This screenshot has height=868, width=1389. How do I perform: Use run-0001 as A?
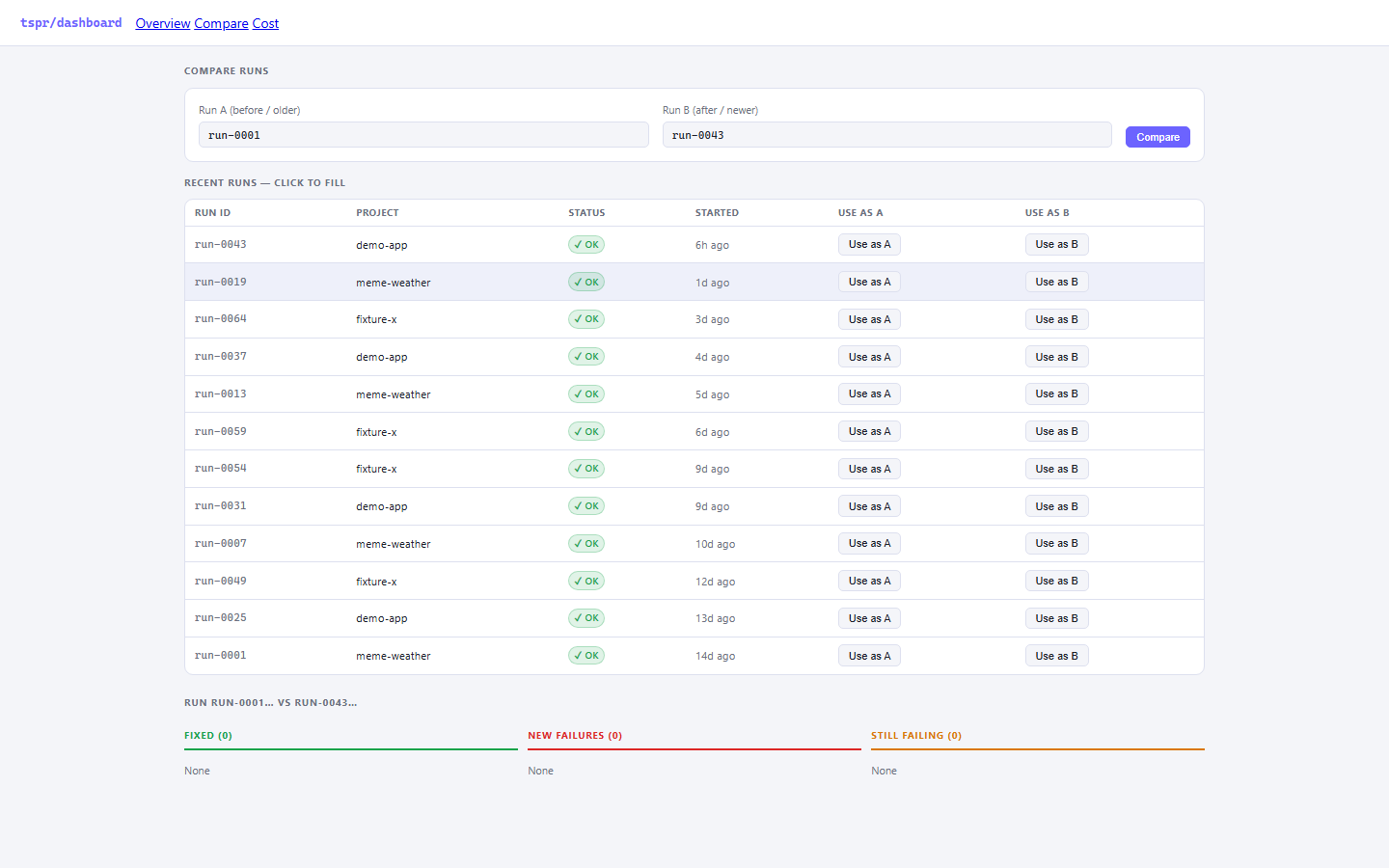coord(869,656)
